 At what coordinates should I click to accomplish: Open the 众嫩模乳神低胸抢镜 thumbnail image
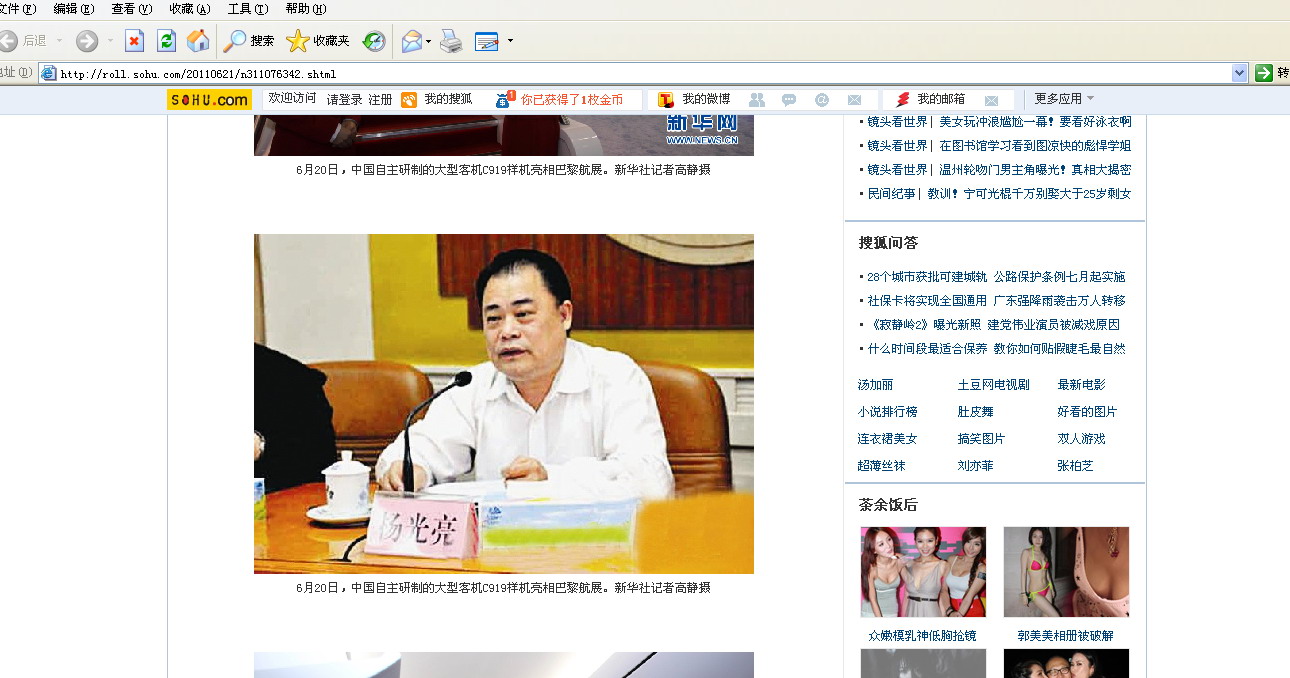coord(923,572)
